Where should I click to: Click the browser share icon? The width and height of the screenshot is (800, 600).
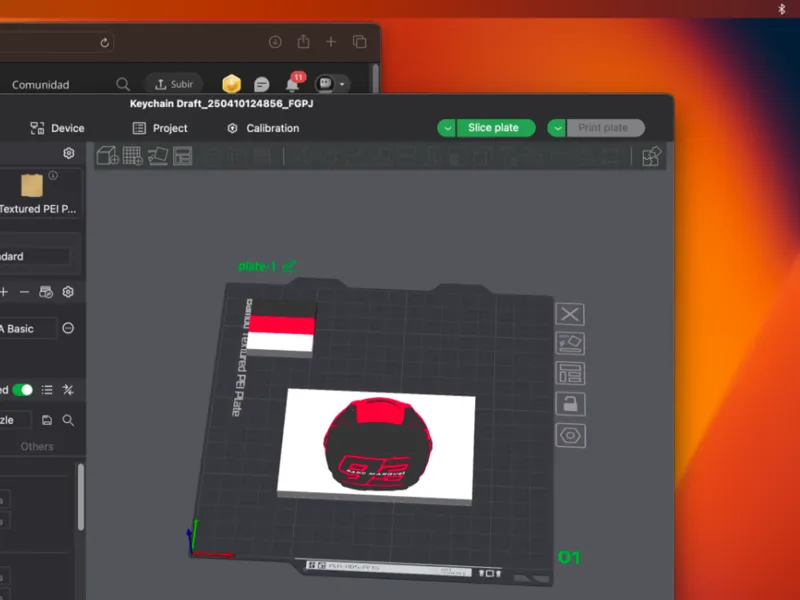[304, 41]
